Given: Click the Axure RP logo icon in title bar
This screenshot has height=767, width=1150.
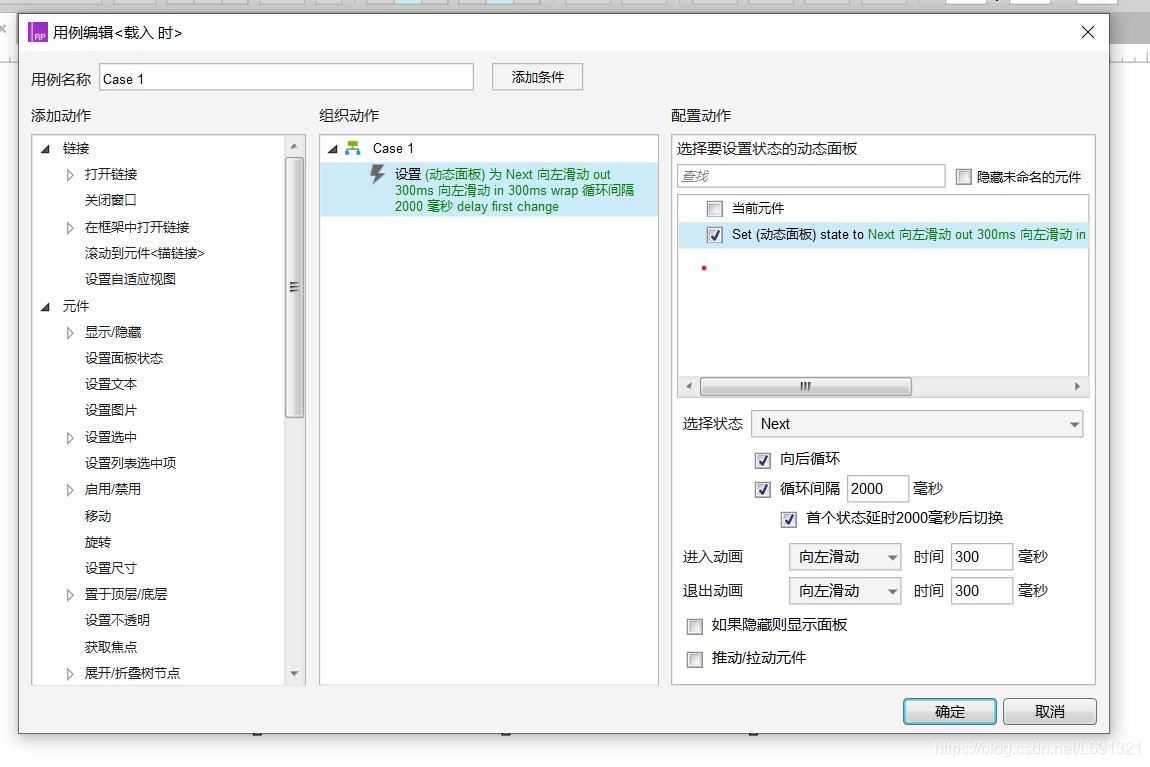Looking at the screenshot, I should 37,32.
